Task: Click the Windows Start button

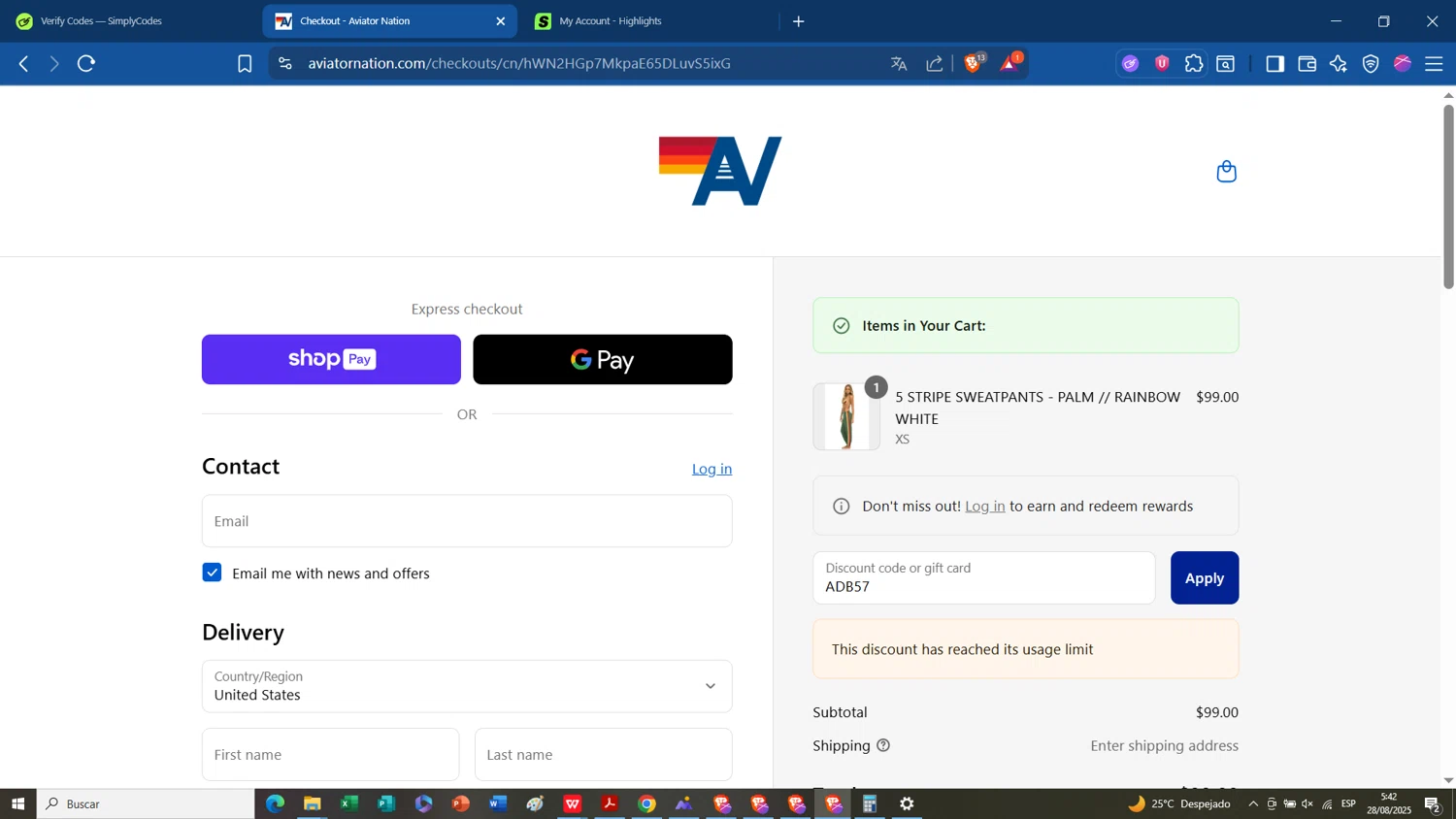Action: pos(17,803)
